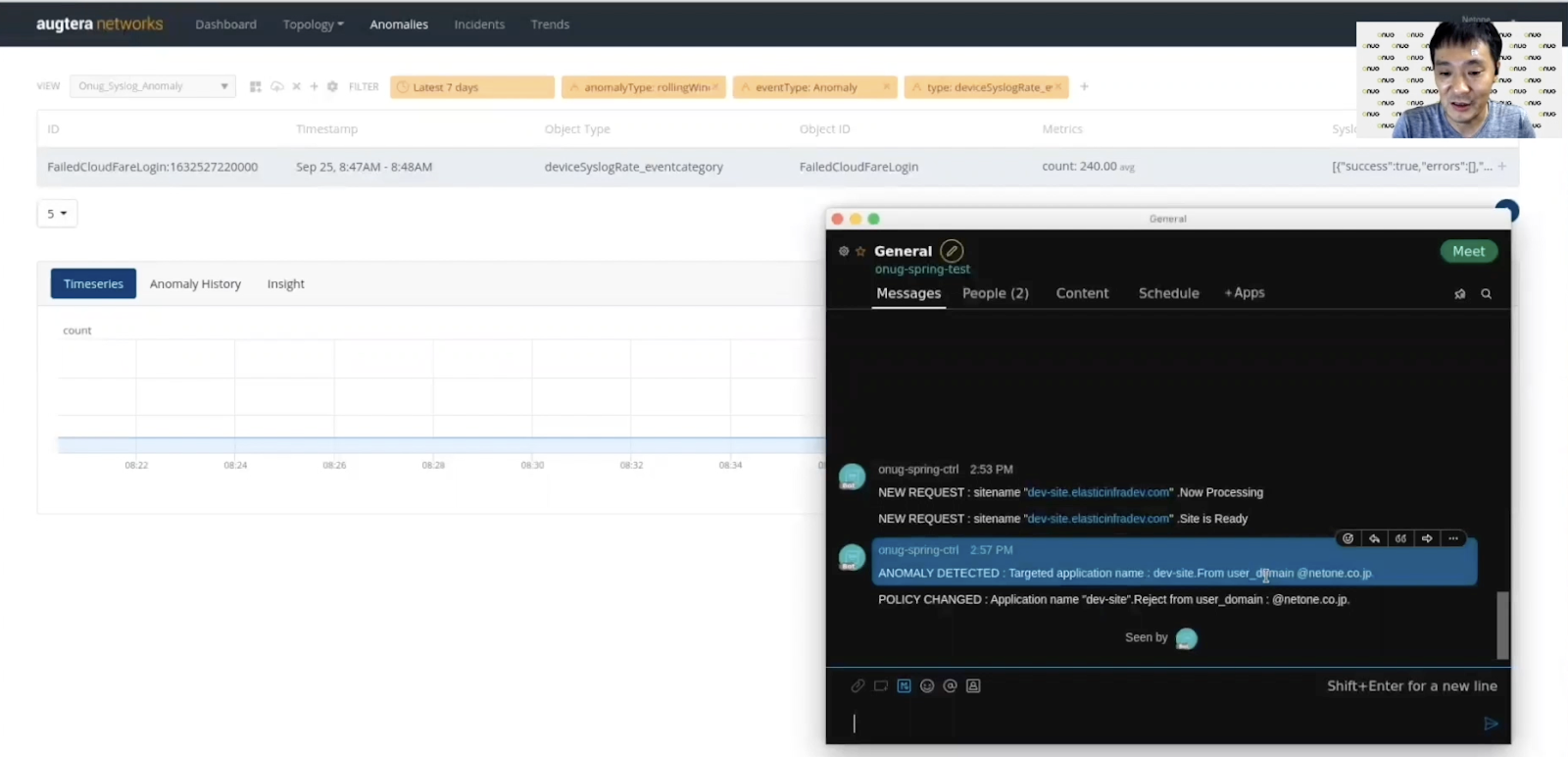Open the Latest 7 days time filter

[472, 87]
